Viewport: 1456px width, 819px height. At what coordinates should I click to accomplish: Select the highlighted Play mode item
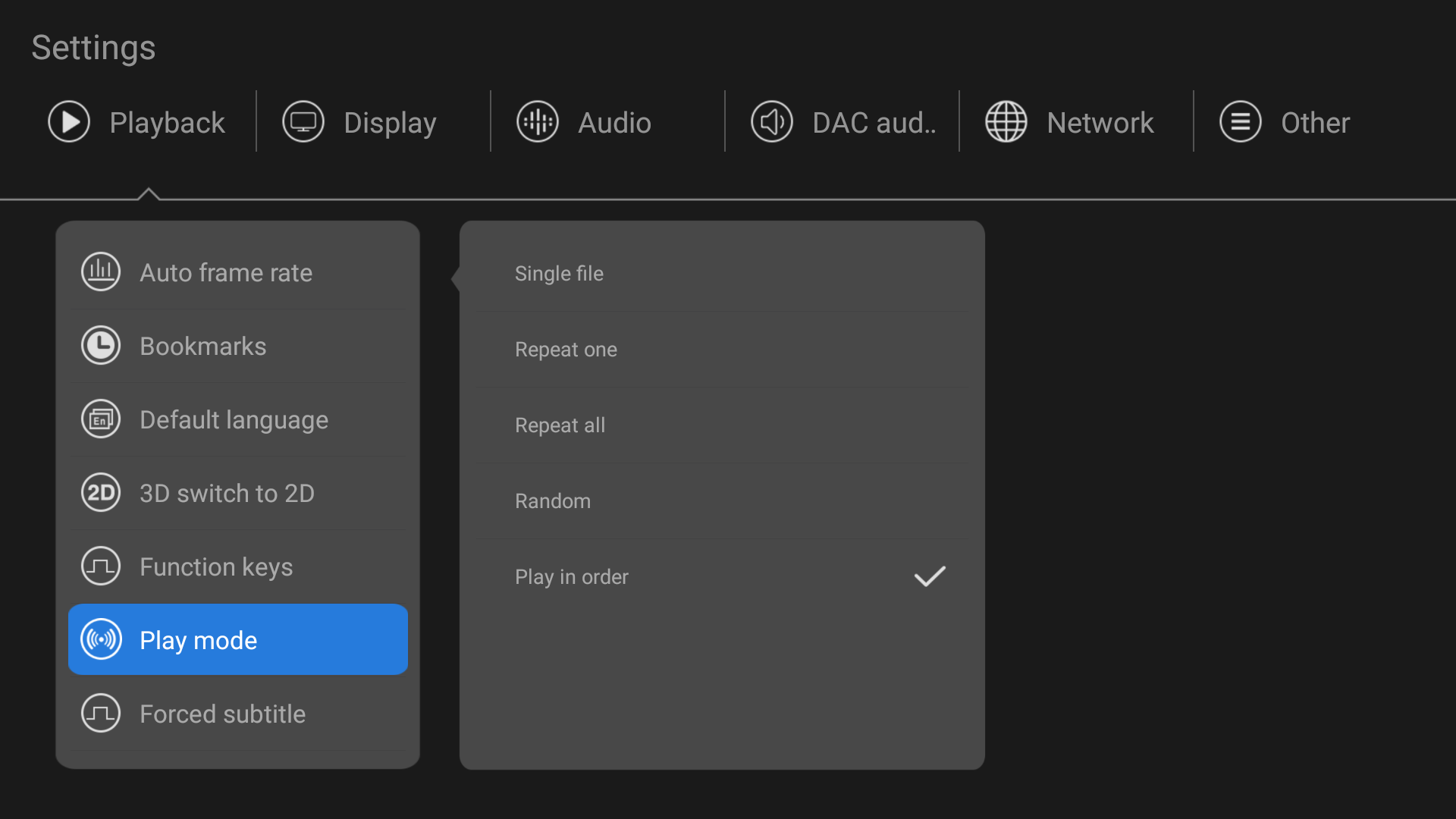(x=238, y=639)
